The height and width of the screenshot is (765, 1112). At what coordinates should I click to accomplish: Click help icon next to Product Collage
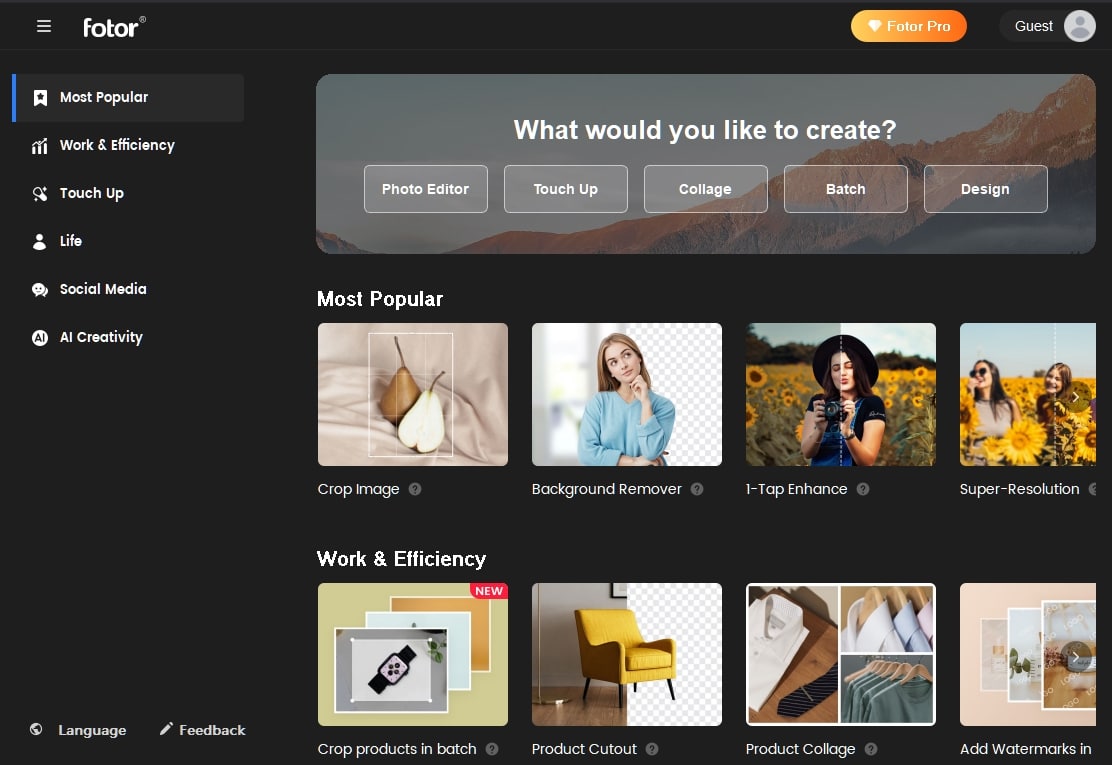(871, 749)
